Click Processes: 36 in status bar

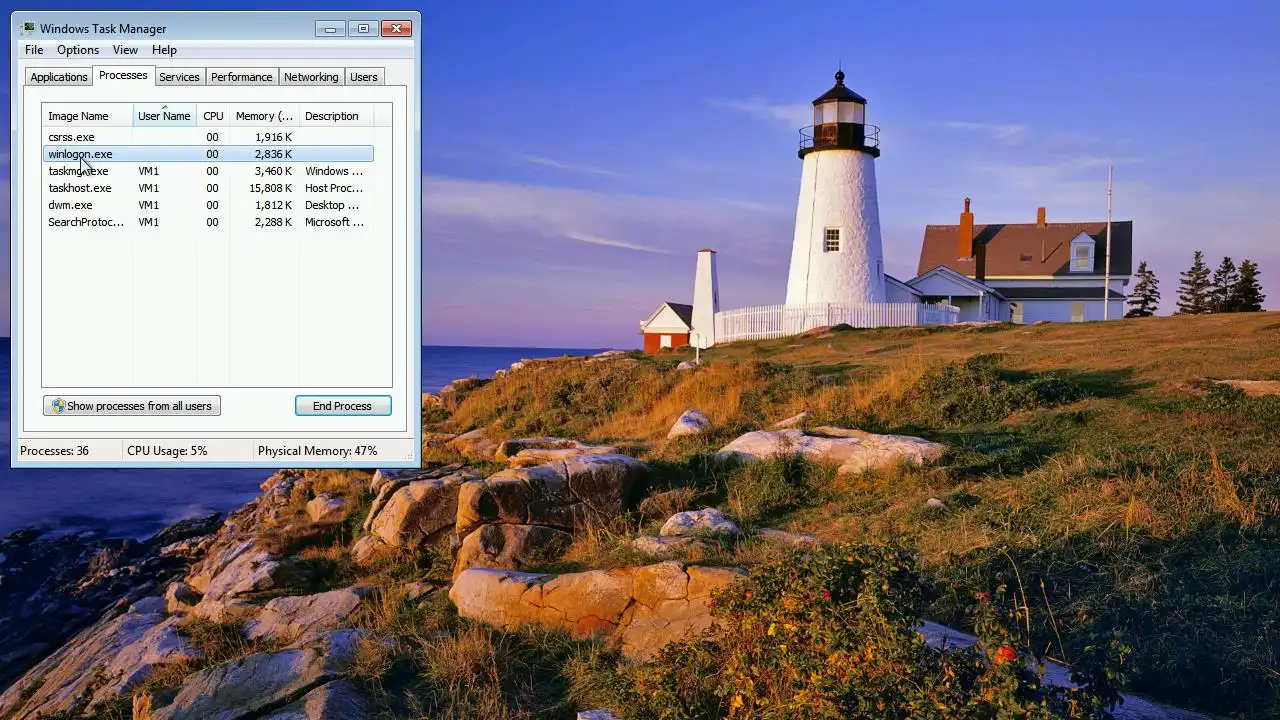(x=54, y=451)
